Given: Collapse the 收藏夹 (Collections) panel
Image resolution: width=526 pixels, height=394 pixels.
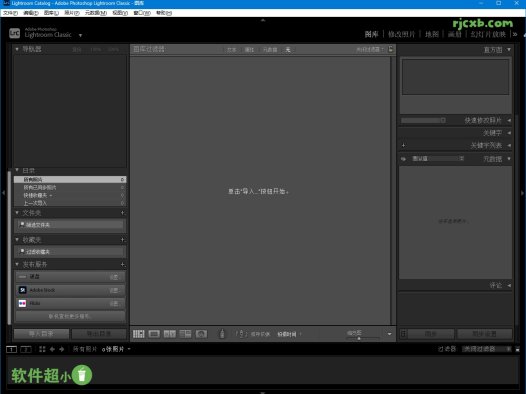Looking at the screenshot, I should point(17,239).
